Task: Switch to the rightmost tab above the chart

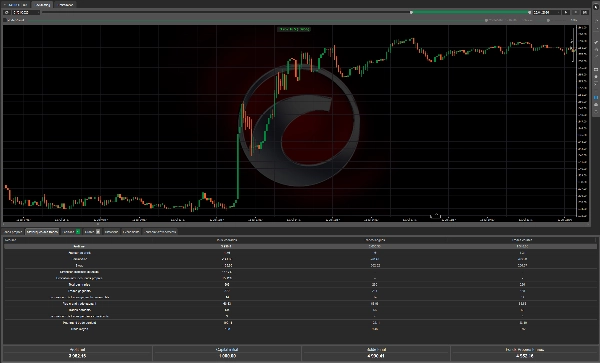Action: coord(66,5)
